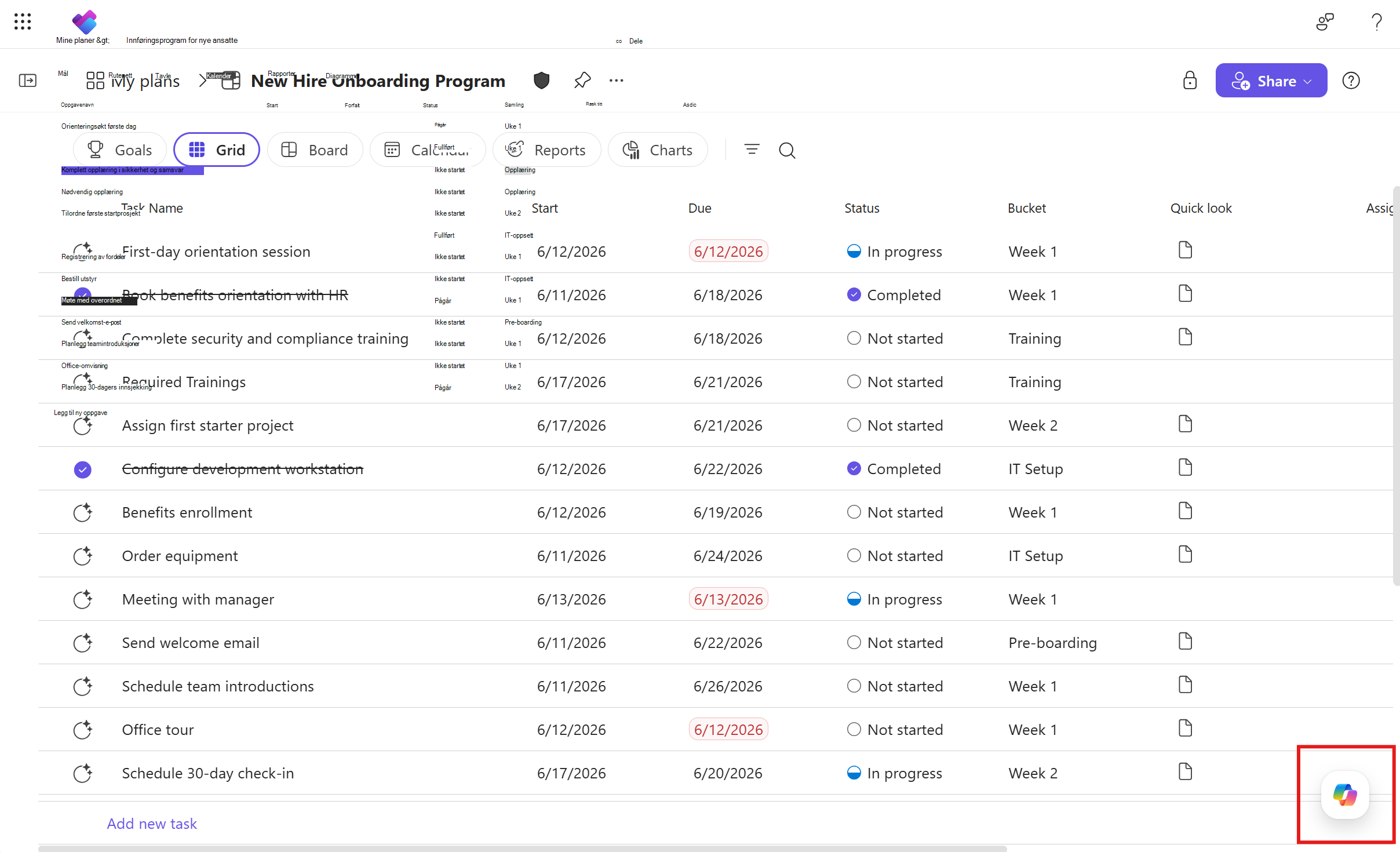The image size is (1400, 852).
Task: Change status of Meeting with manager
Action: point(894,599)
